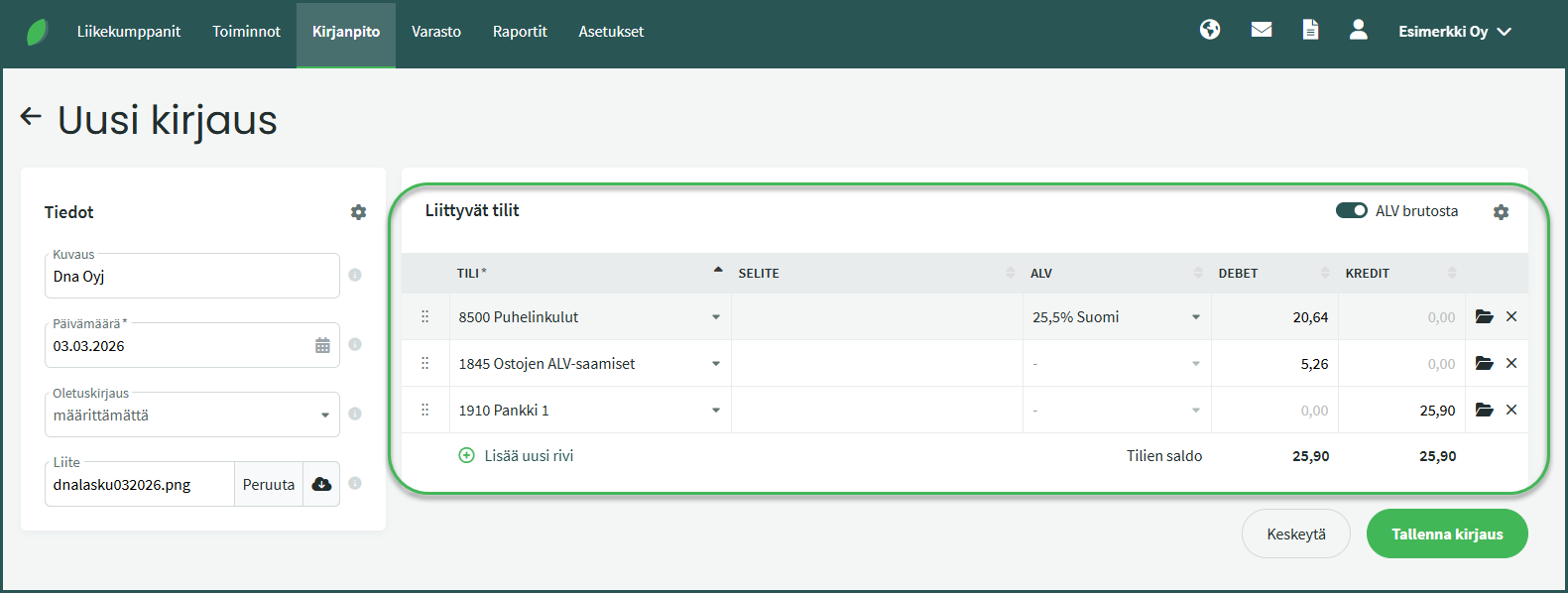Screen dimensions: 1568x593
Task: Open Liittyvät tilit settings gear
Action: coord(1501,212)
